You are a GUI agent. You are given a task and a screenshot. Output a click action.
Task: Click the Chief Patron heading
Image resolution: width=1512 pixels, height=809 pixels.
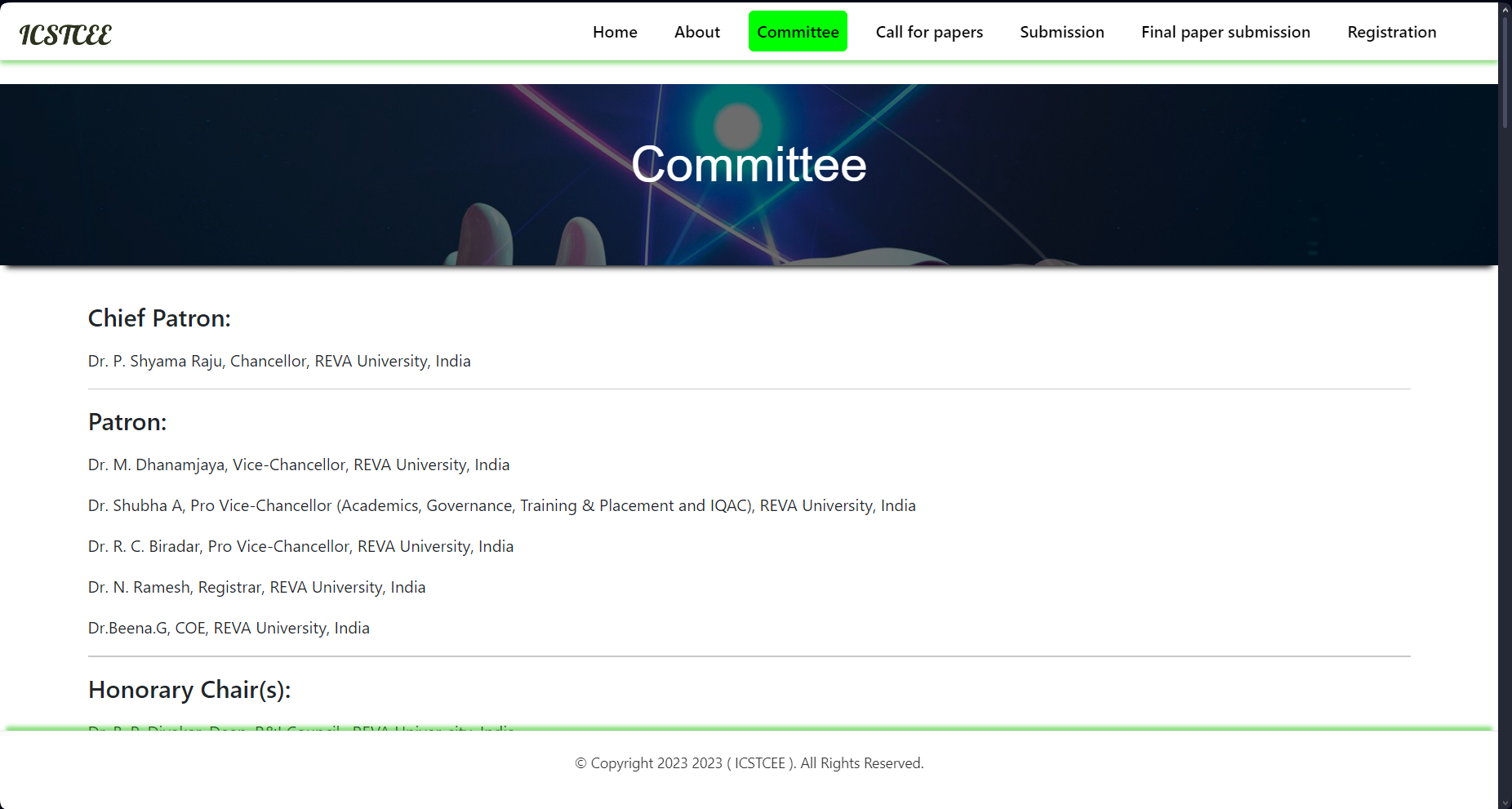click(159, 318)
